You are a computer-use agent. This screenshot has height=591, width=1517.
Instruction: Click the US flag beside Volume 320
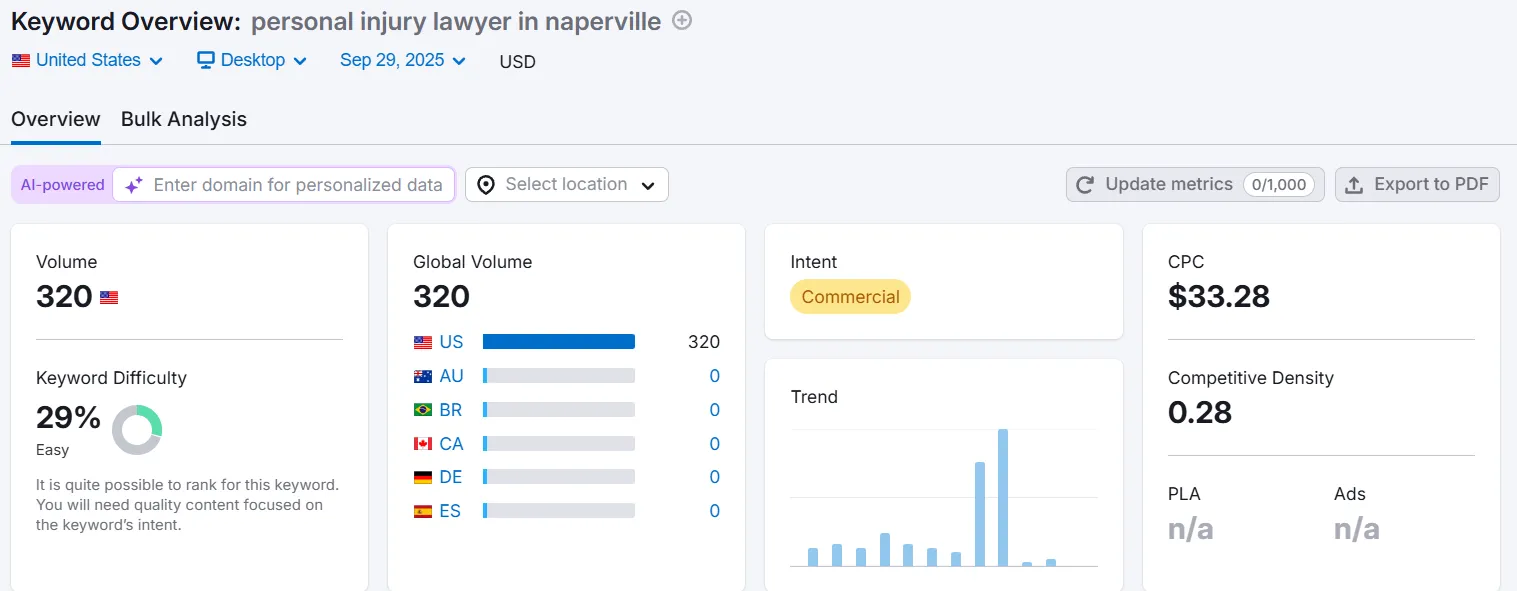[109, 297]
